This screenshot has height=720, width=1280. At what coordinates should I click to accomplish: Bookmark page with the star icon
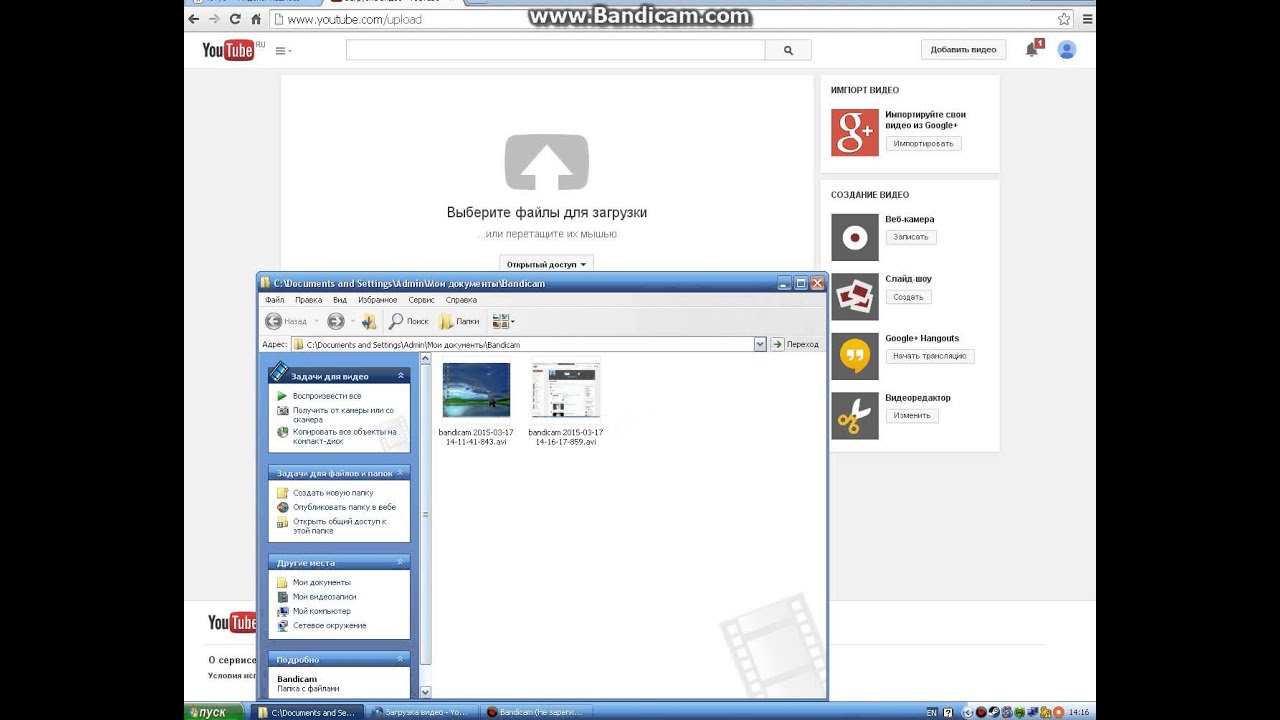pyautogui.click(x=1064, y=19)
